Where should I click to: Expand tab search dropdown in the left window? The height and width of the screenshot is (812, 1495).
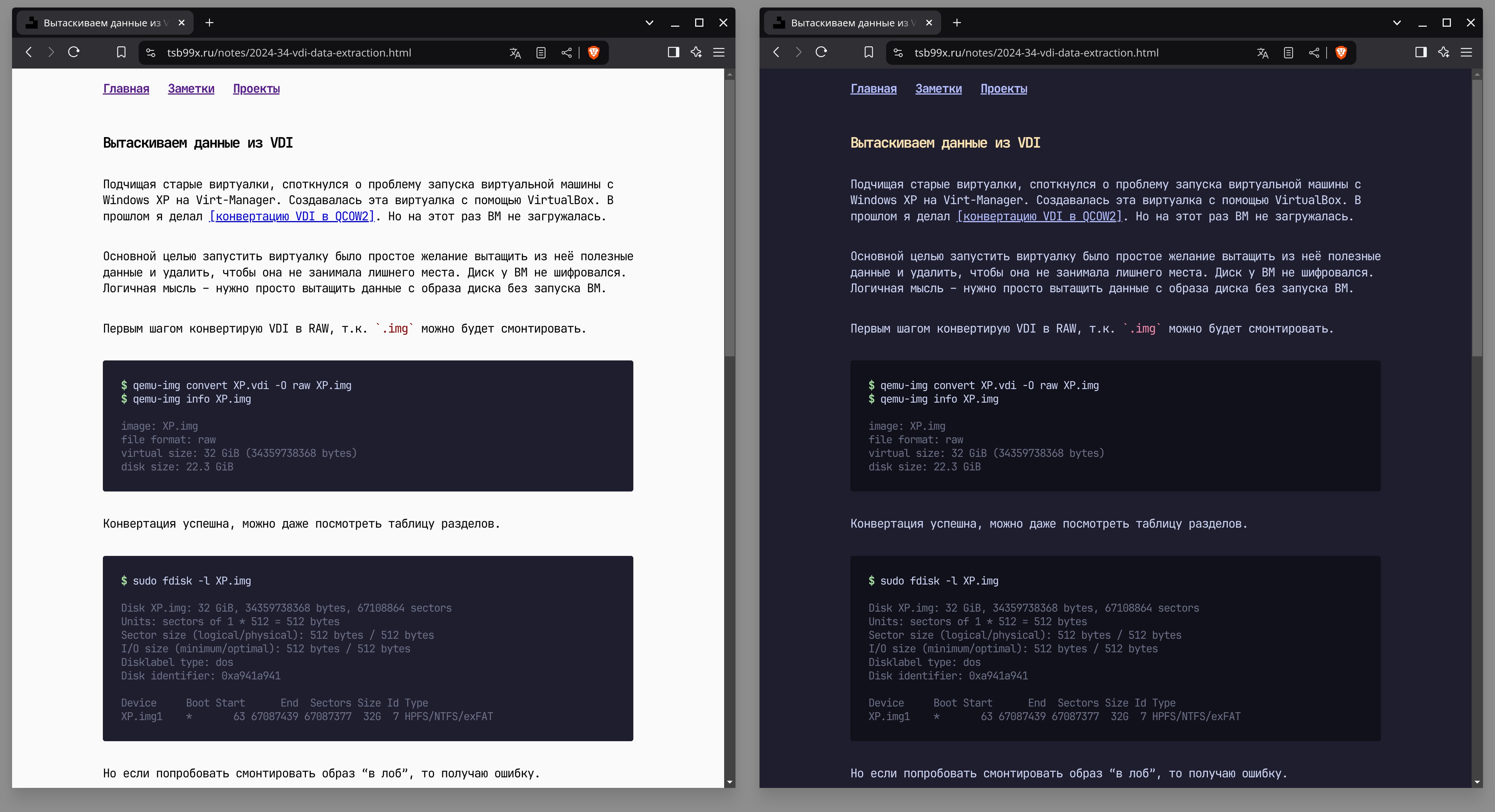(650, 23)
